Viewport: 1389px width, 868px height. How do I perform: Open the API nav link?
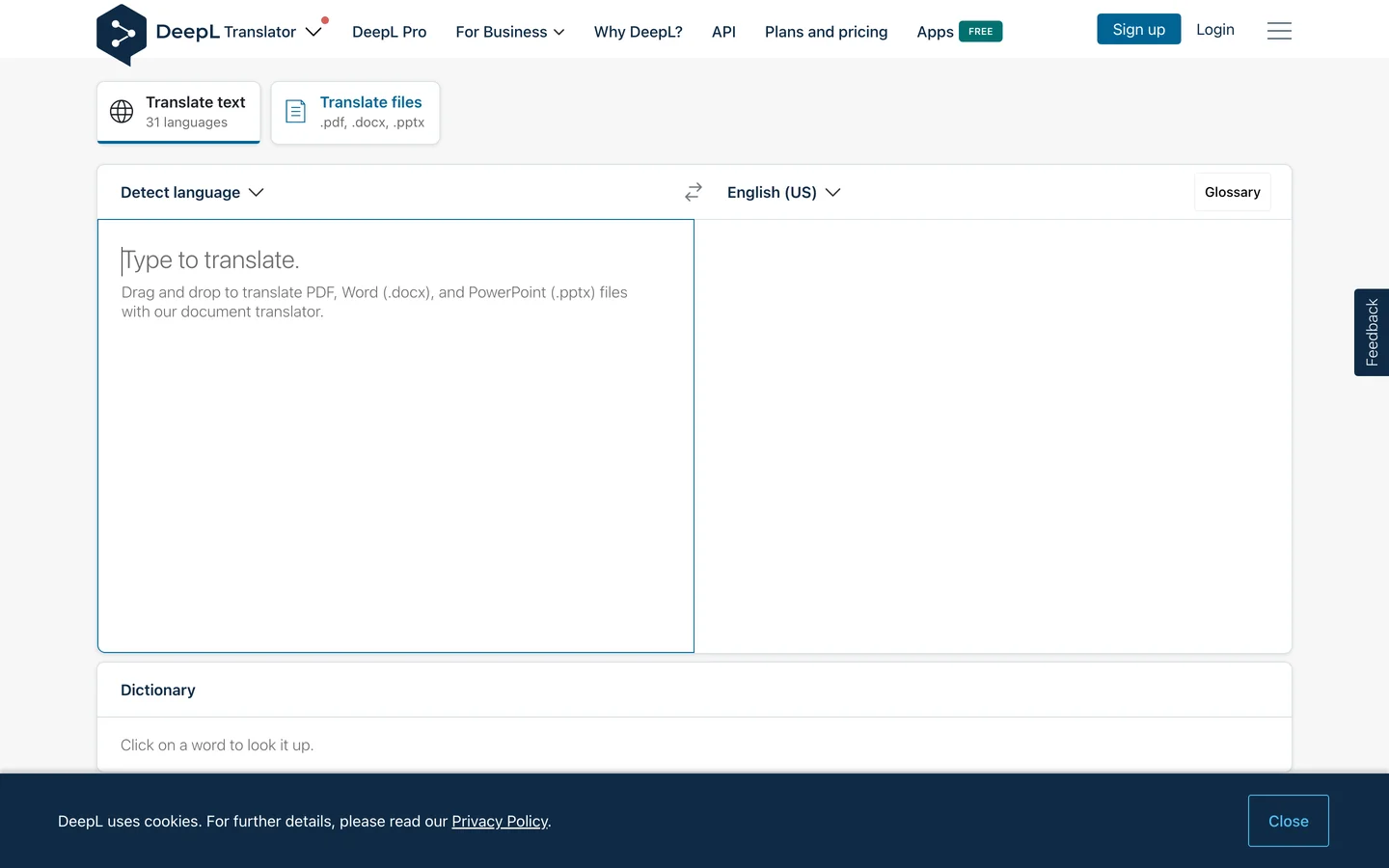723,32
